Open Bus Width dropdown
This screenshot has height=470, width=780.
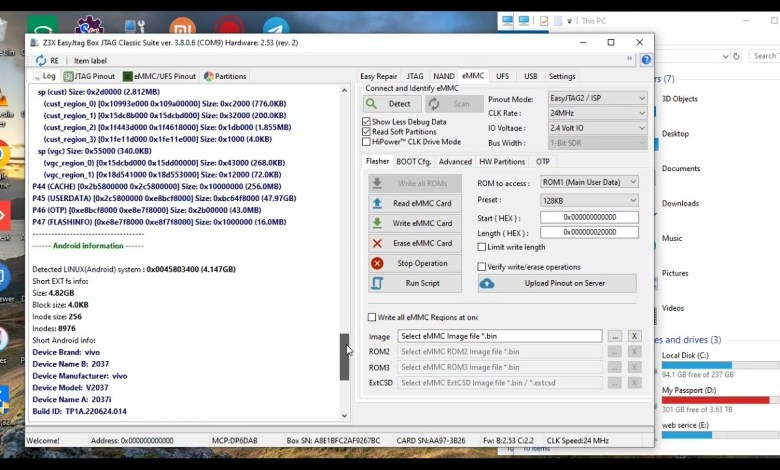(597, 143)
